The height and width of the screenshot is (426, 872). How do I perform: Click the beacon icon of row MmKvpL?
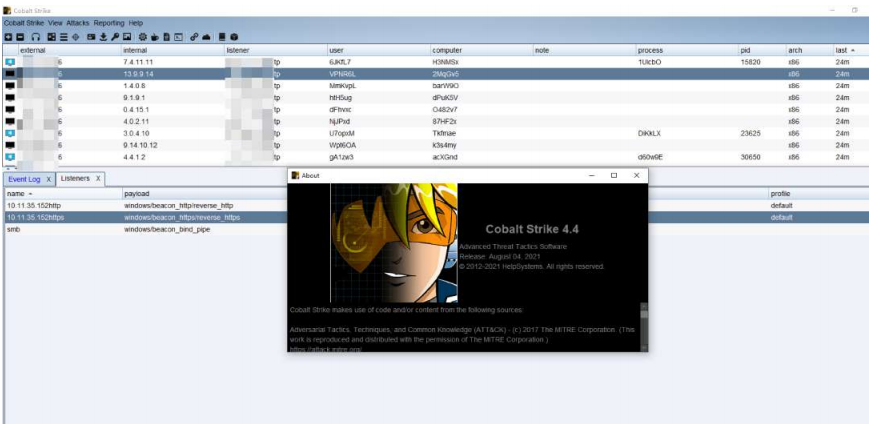pos(9,86)
